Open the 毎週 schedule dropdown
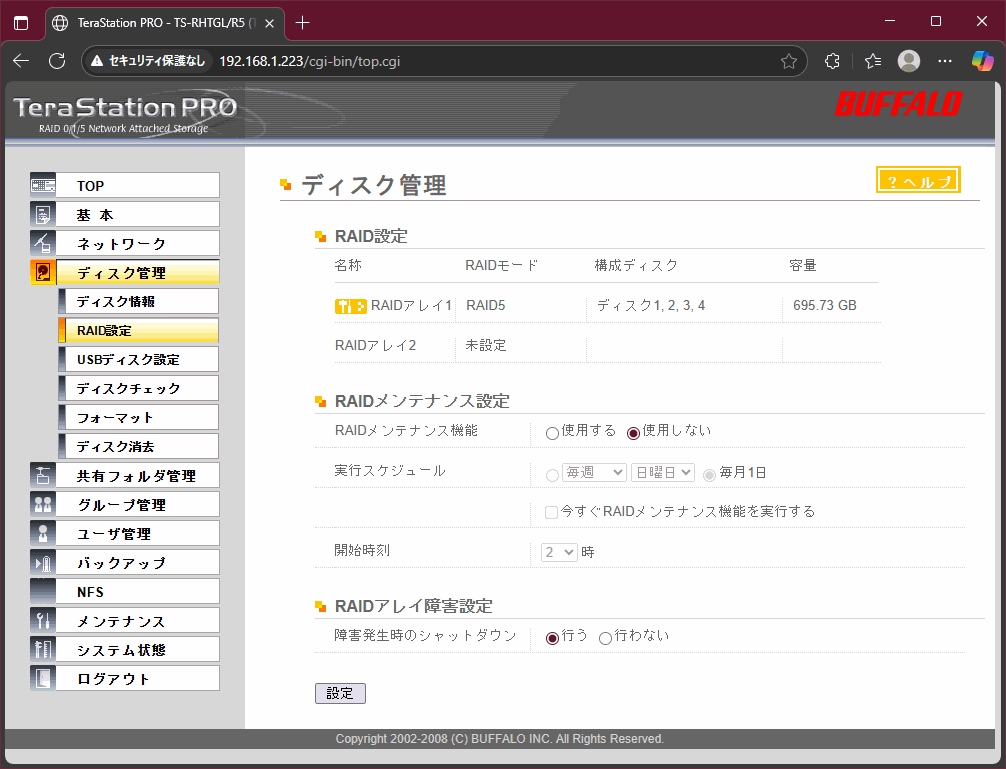The width and height of the screenshot is (1006, 769). pyautogui.click(x=594, y=473)
